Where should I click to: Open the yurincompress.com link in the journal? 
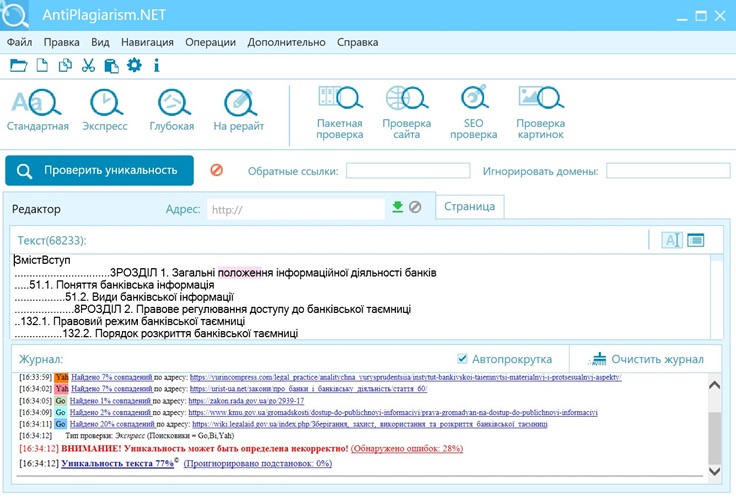click(406, 377)
